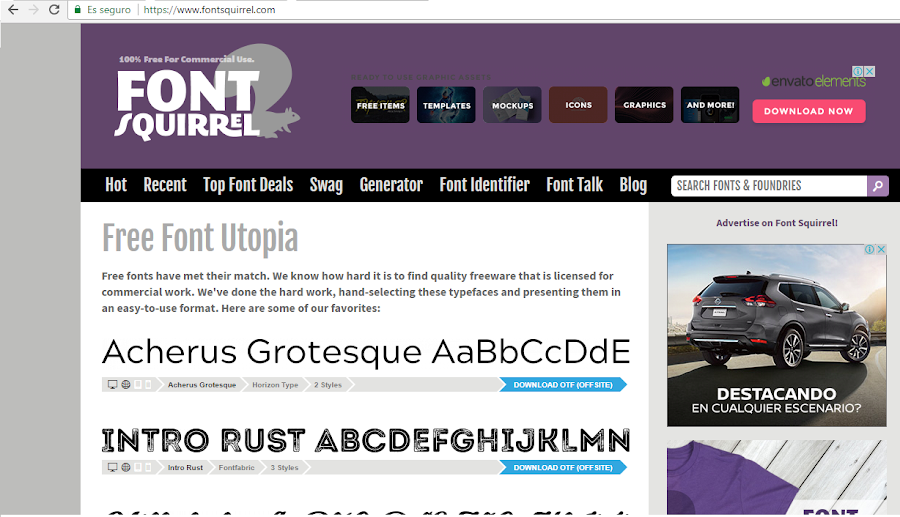This screenshot has height=517, width=900.
Task: Click the Templates ad tile
Action: point(446,105)
